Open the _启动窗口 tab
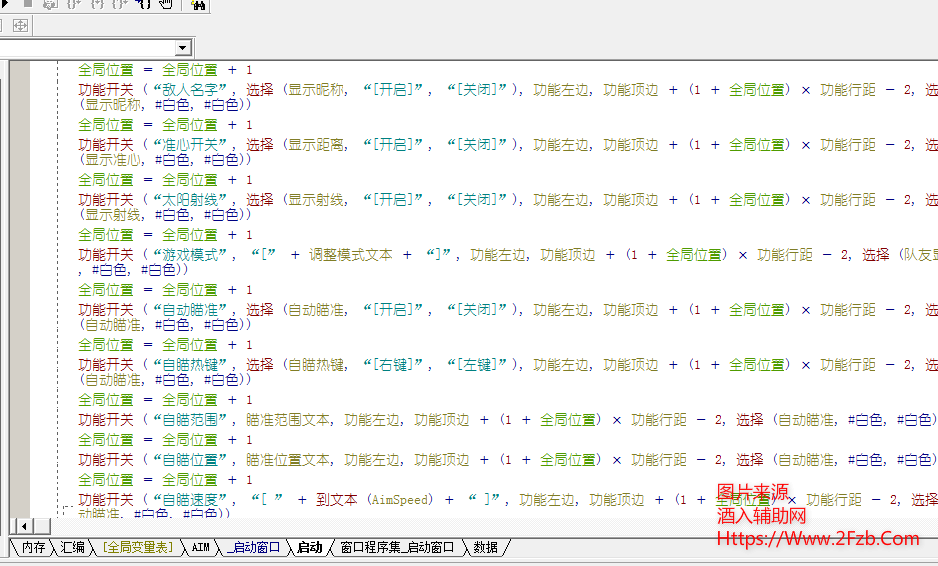Viewport: 938px width, 566px height. coord(254,548)
